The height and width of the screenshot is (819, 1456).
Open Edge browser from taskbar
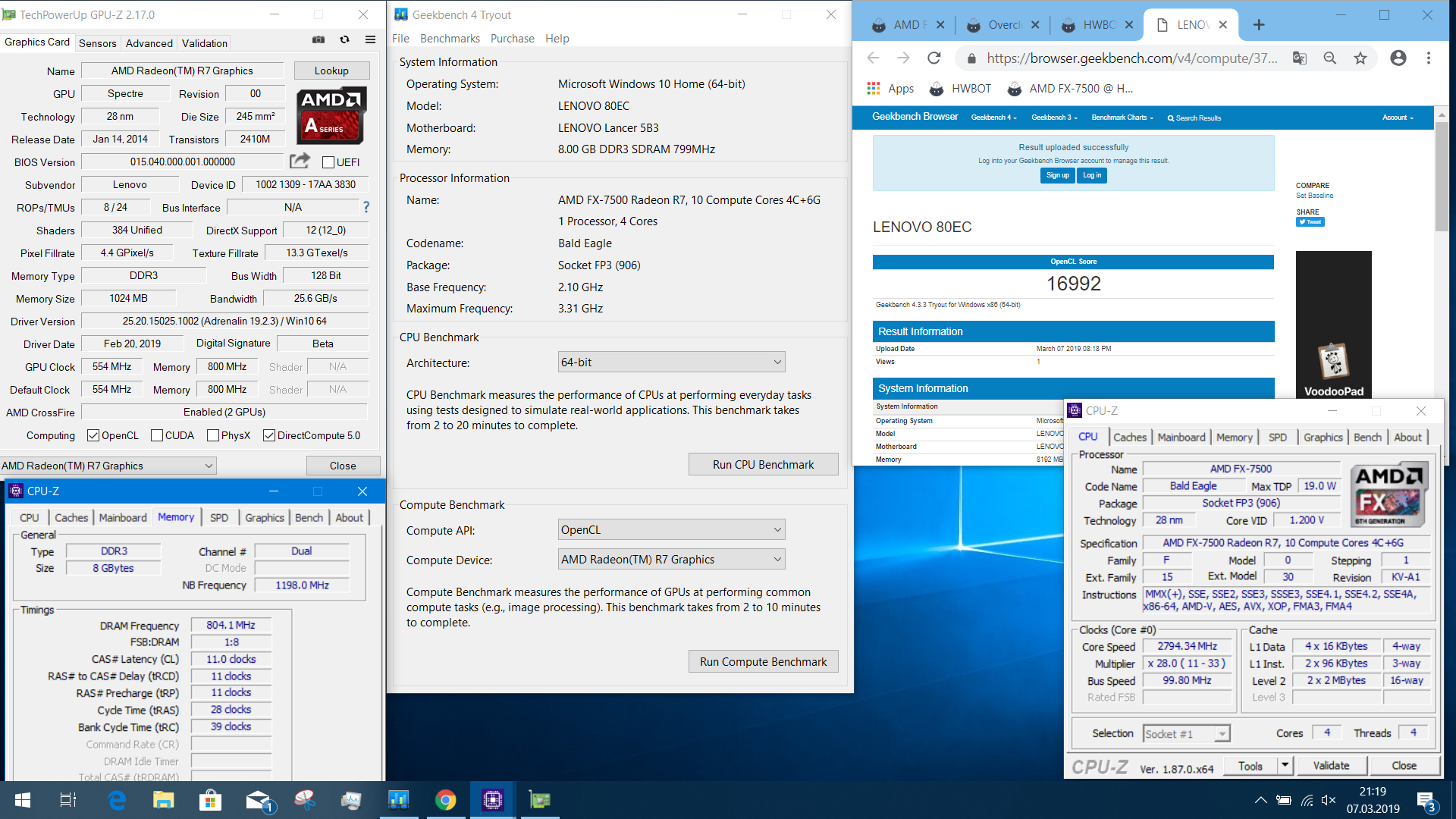coord(117,800)
